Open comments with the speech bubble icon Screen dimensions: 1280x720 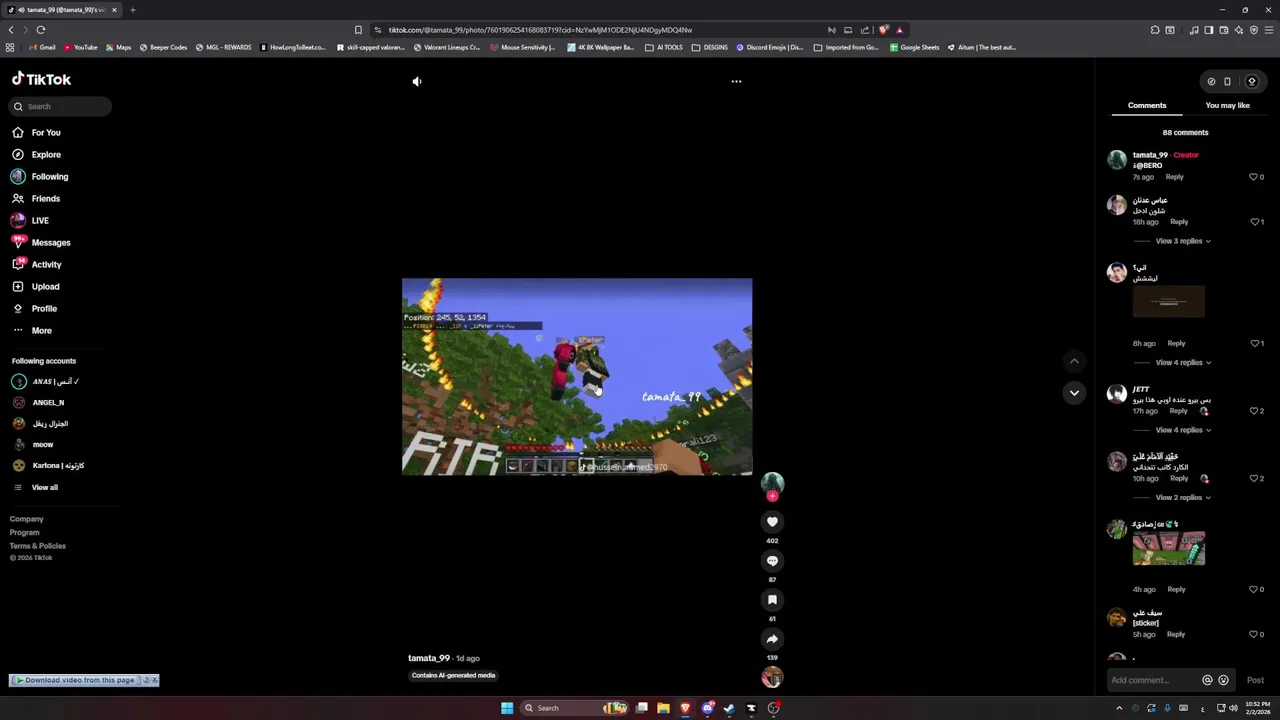[x=772, y=560]
